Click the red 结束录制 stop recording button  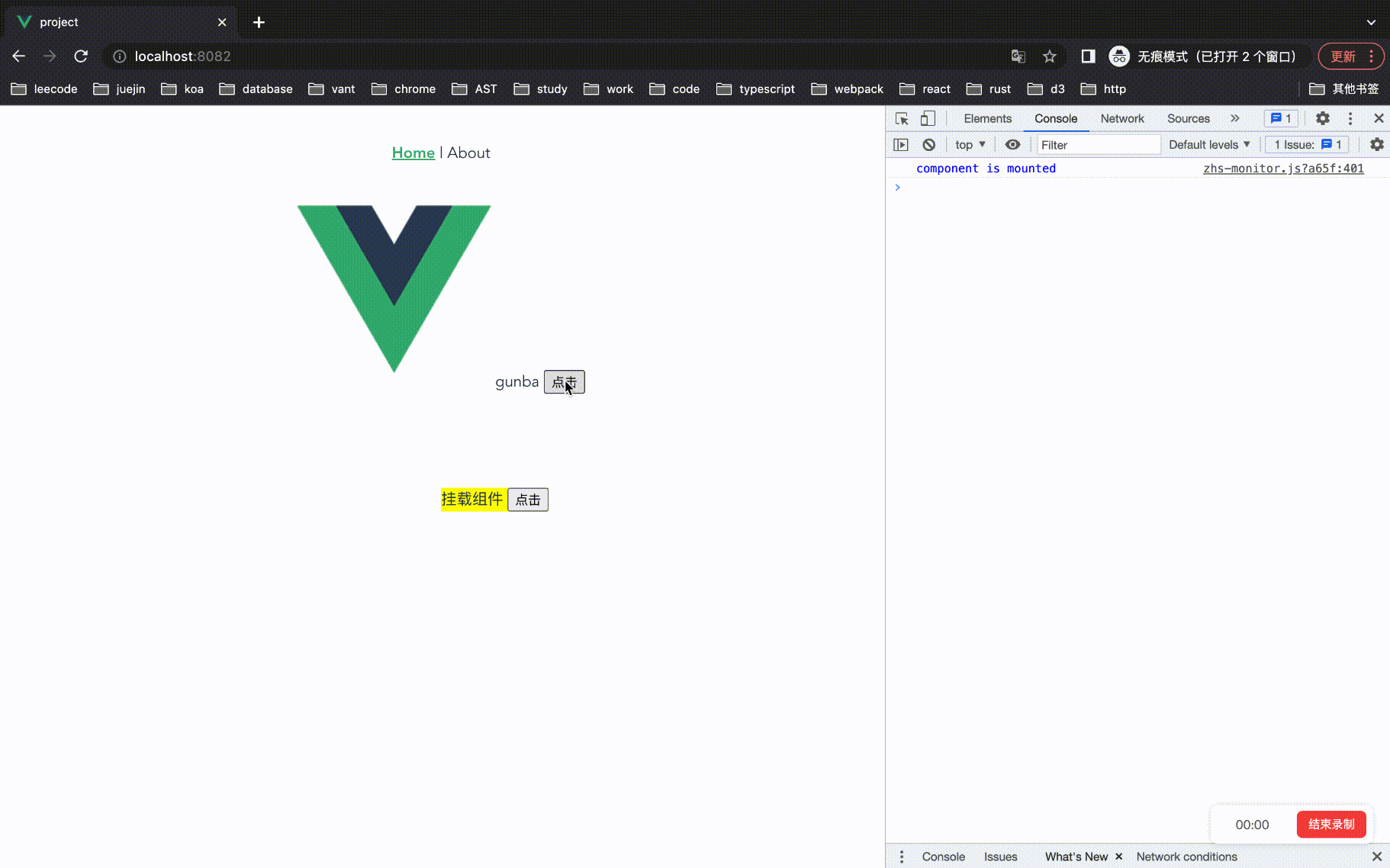[x=1331, y=825]
